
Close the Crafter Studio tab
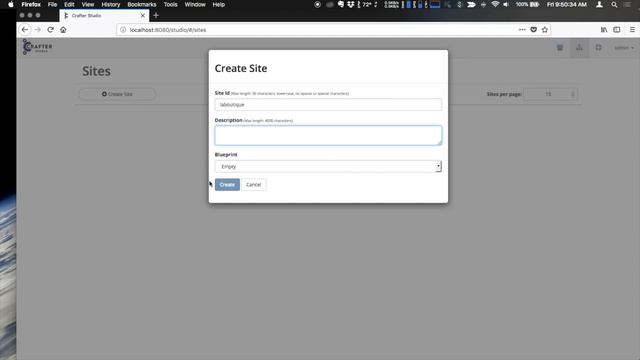point(143,16)
